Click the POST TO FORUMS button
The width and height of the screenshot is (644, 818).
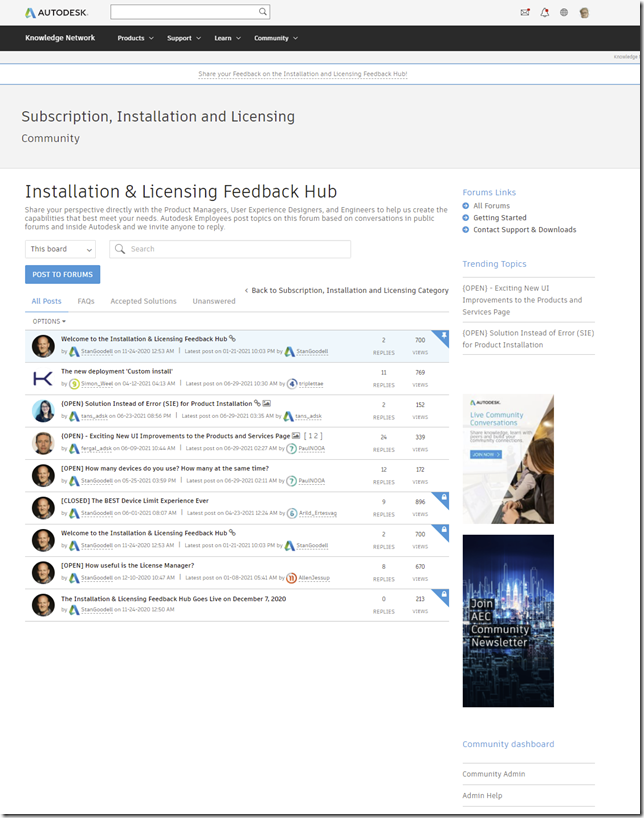[63, 274]
